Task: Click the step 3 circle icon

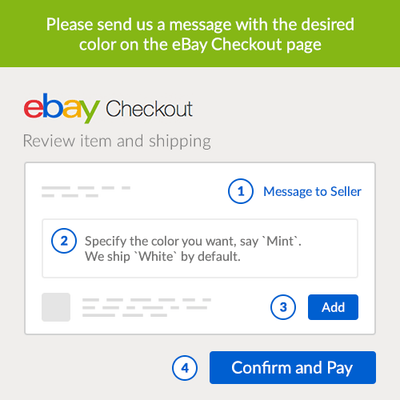Action: point(283,307)
